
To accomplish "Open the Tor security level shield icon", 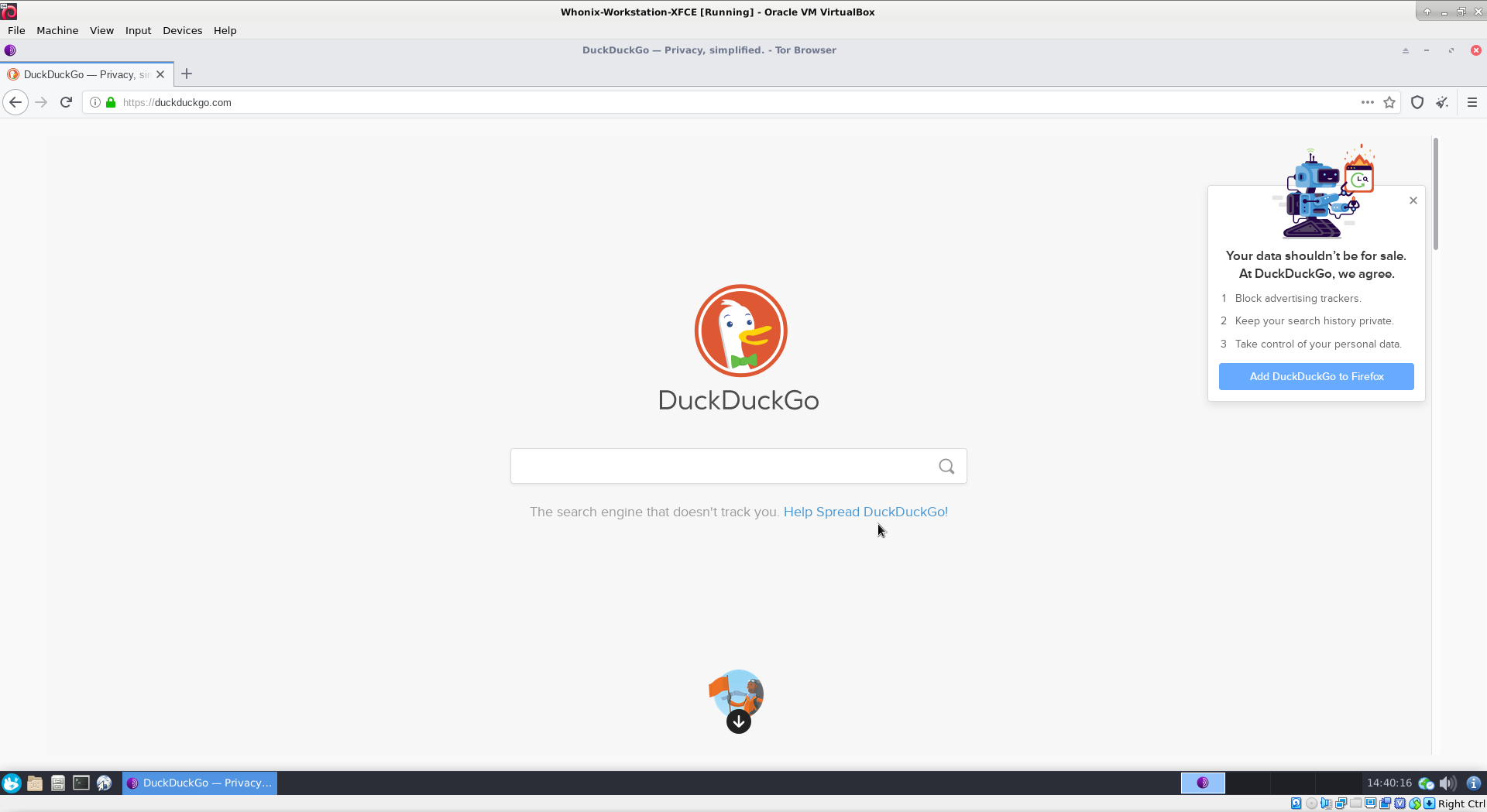I will click(x=1417, y=102).
